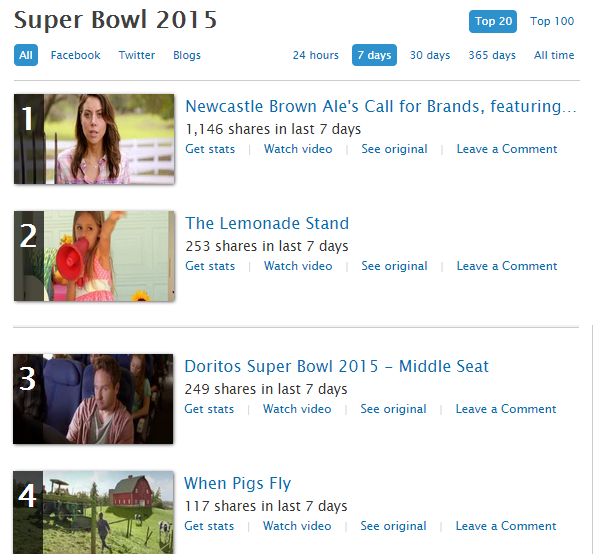Open Doritos Super Bowl 2015 Middle Seat title
The width and height of the screenshot is (593, 554).
point(337,366)
